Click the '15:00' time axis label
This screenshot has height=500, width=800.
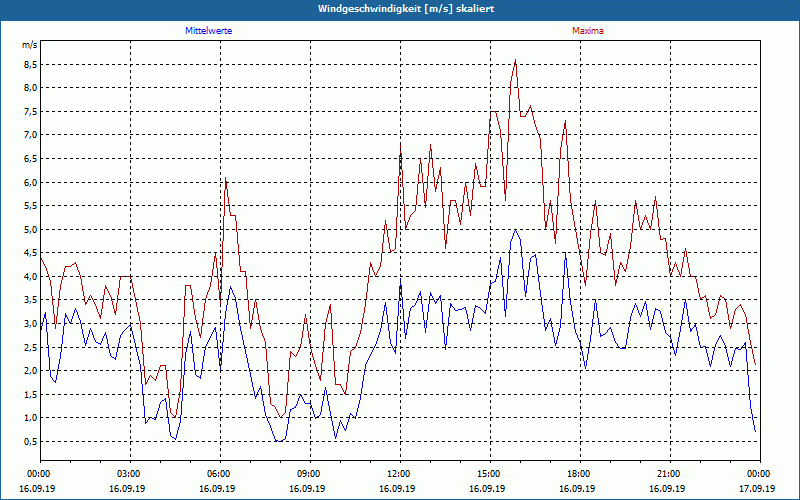[x=487, y=474]
